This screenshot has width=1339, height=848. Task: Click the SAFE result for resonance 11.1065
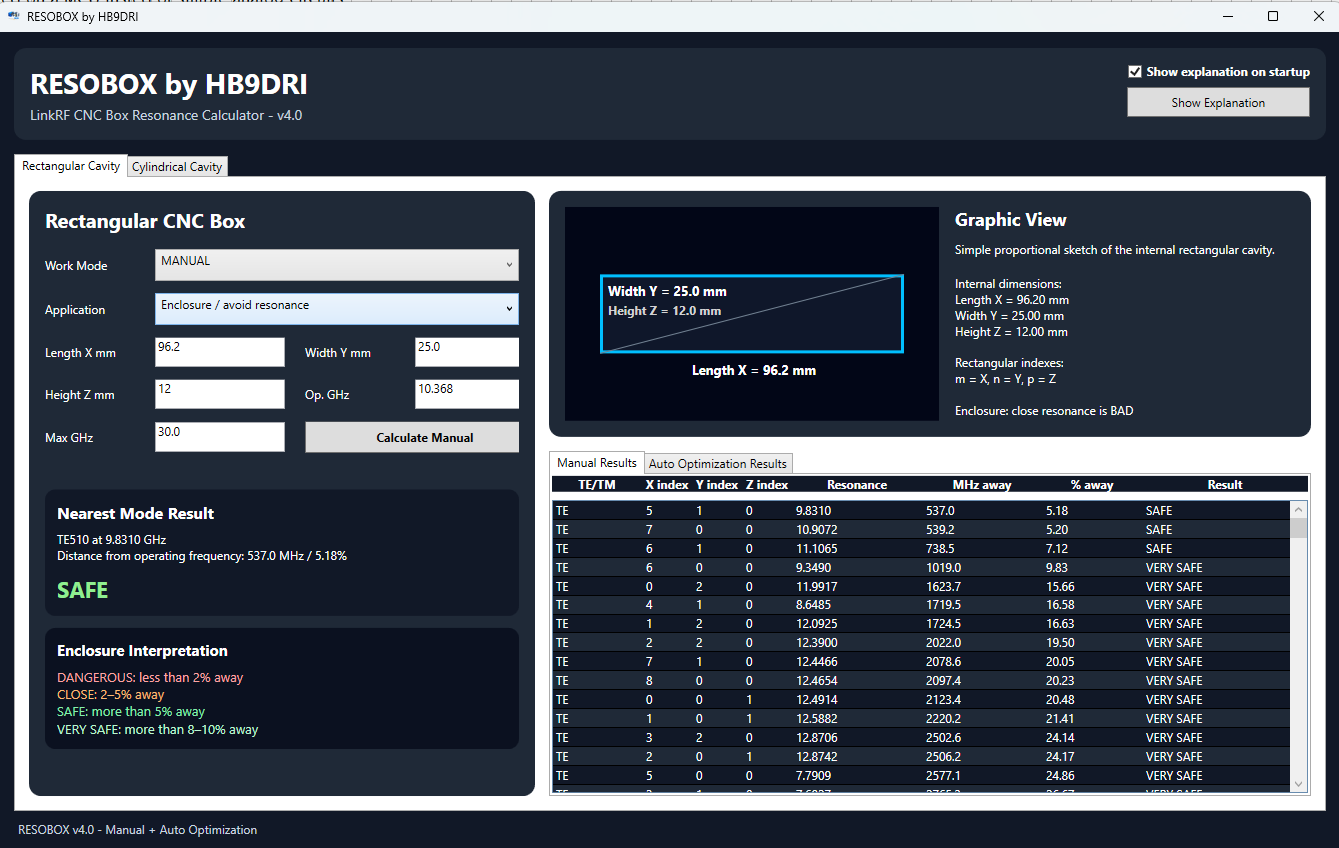click(x=1159, y=548)
